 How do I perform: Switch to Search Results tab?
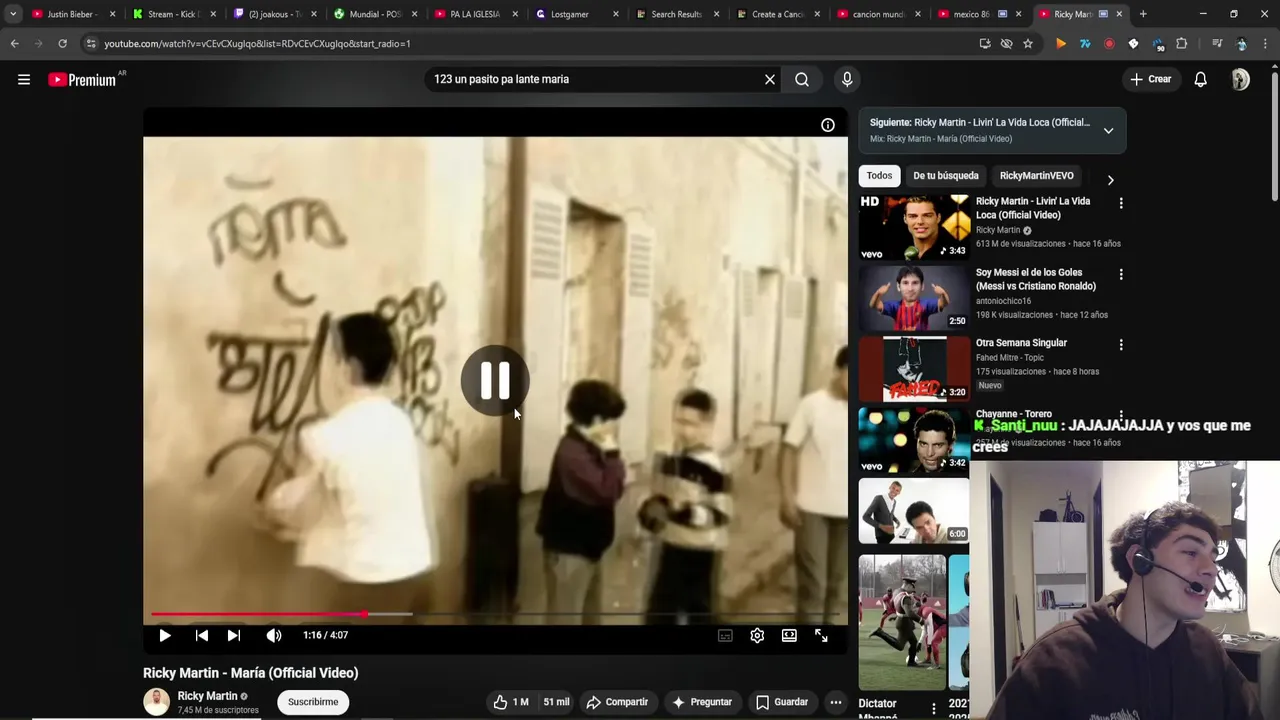(x=677, y=14)
